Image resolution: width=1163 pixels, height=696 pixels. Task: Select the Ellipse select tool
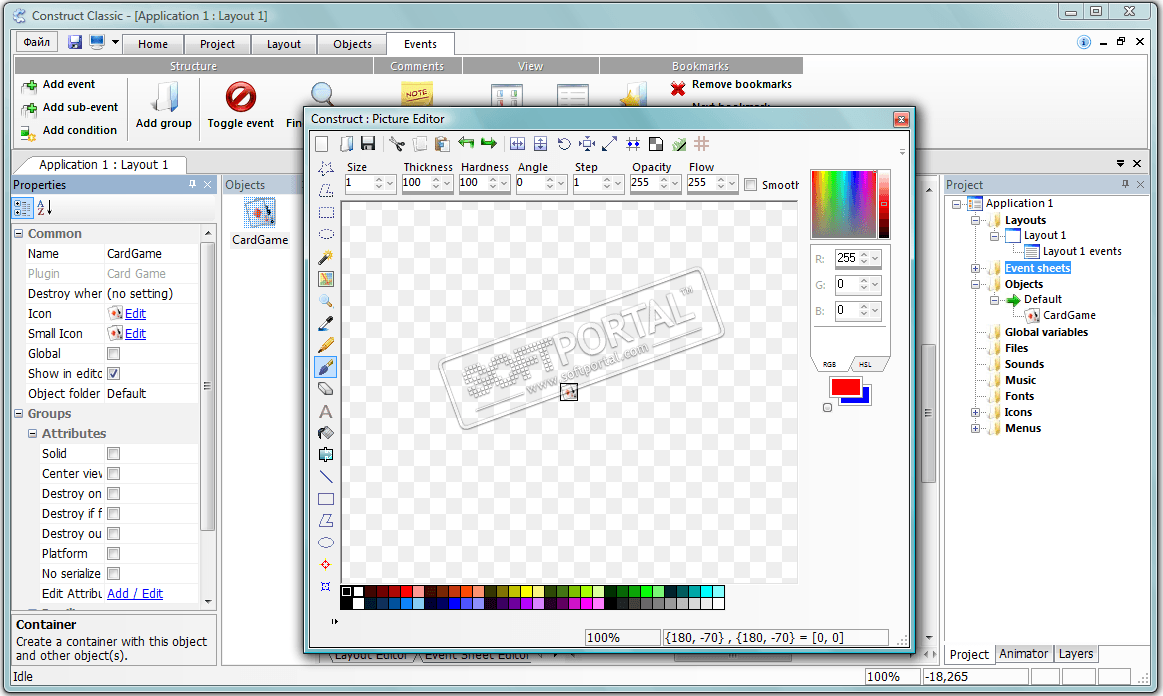point(326,234)
